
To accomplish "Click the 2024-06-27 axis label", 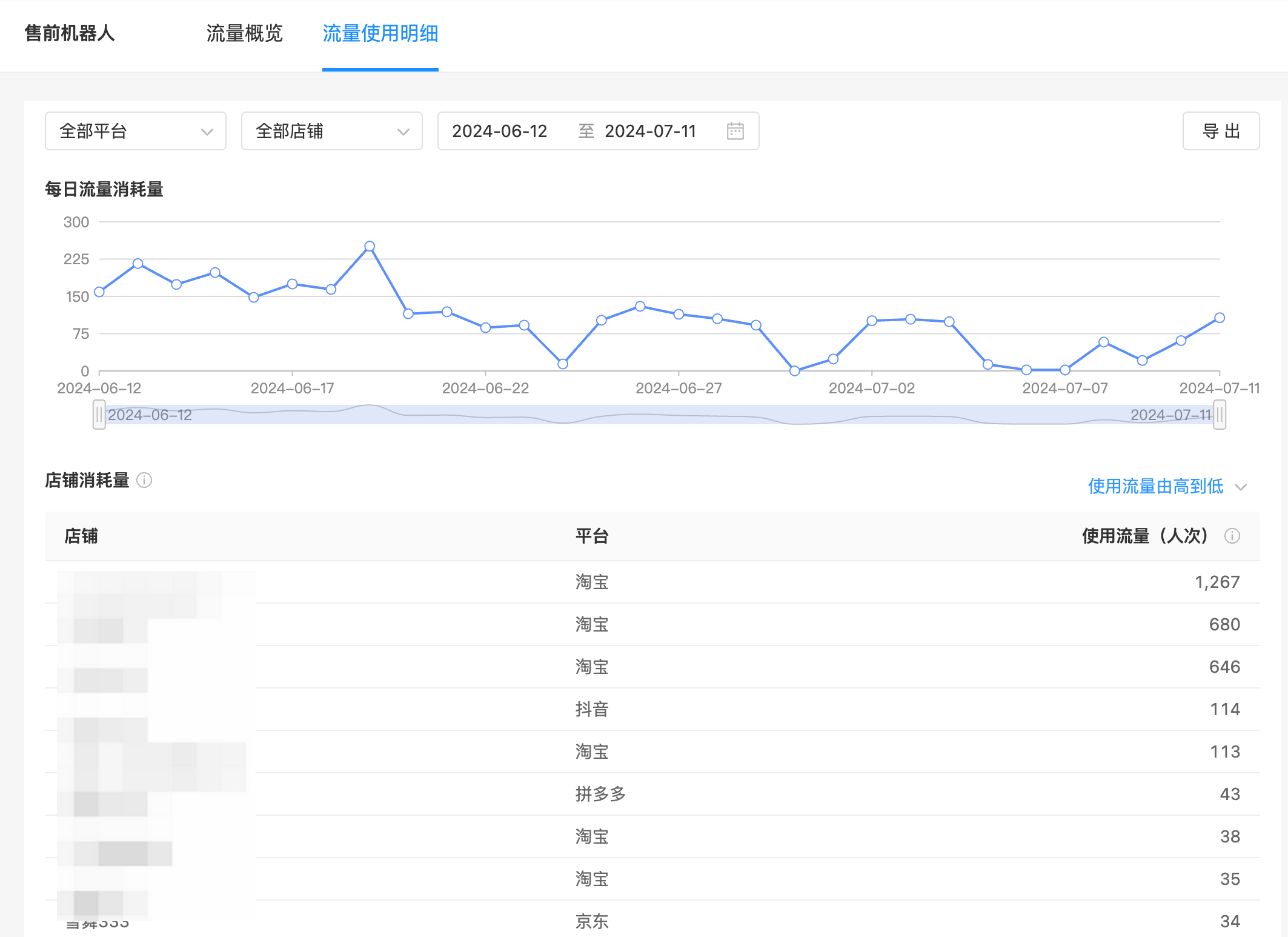I will pos(679,388).
